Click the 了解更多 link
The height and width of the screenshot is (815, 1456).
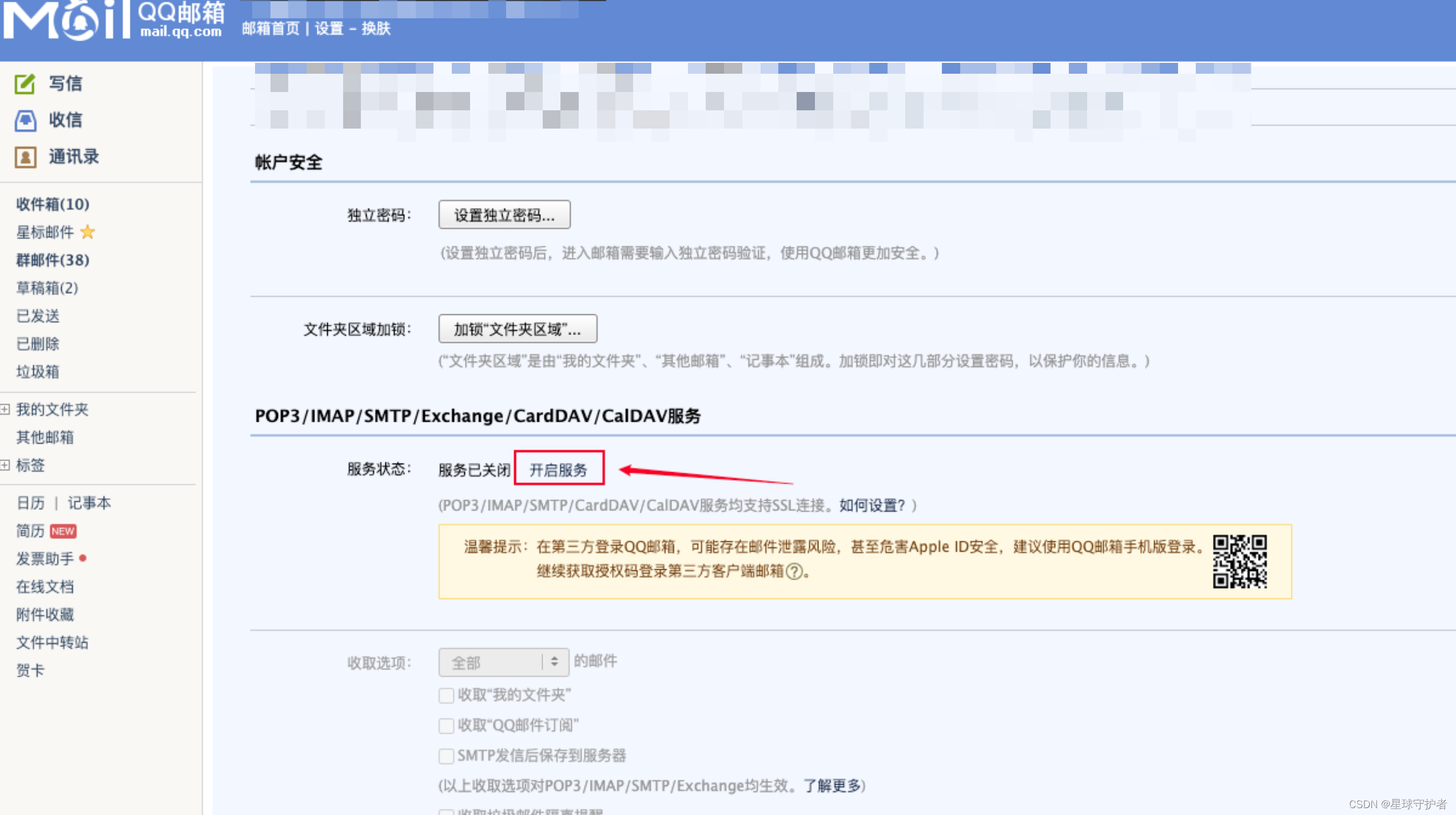point(832,786)
